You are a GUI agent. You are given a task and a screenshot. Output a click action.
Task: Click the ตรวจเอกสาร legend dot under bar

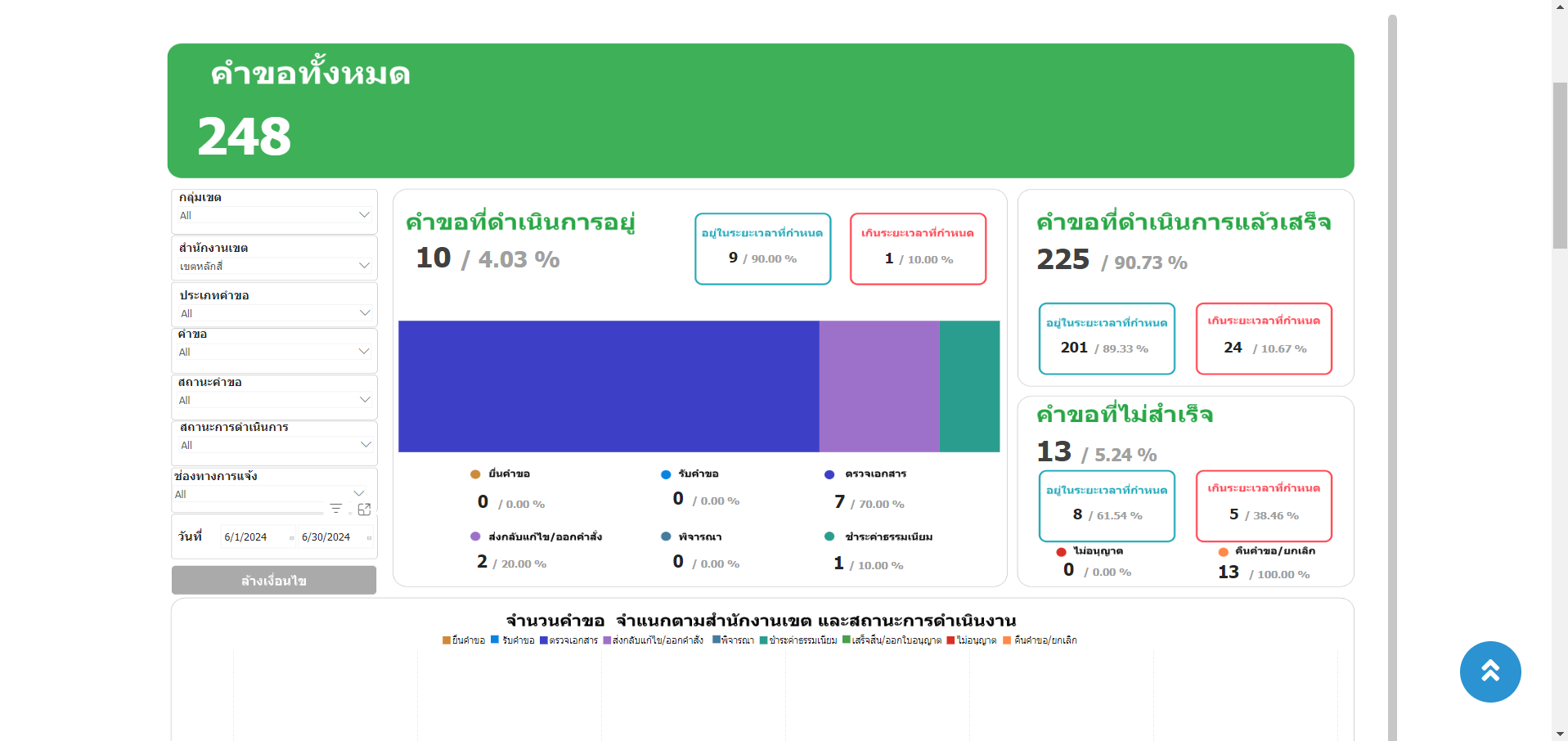click(829, 474)
